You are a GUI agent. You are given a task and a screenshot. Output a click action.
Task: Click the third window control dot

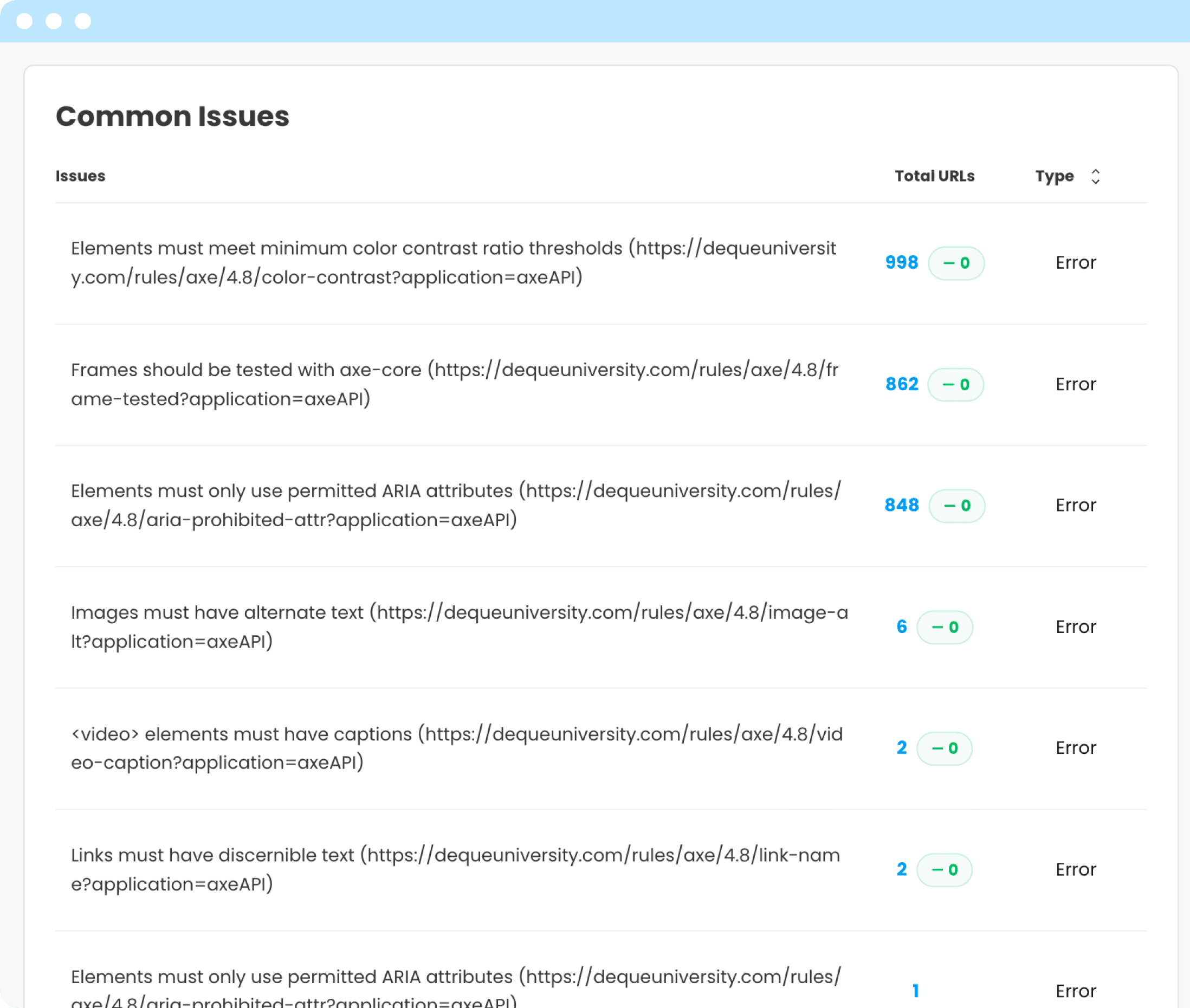coord(83,21)
